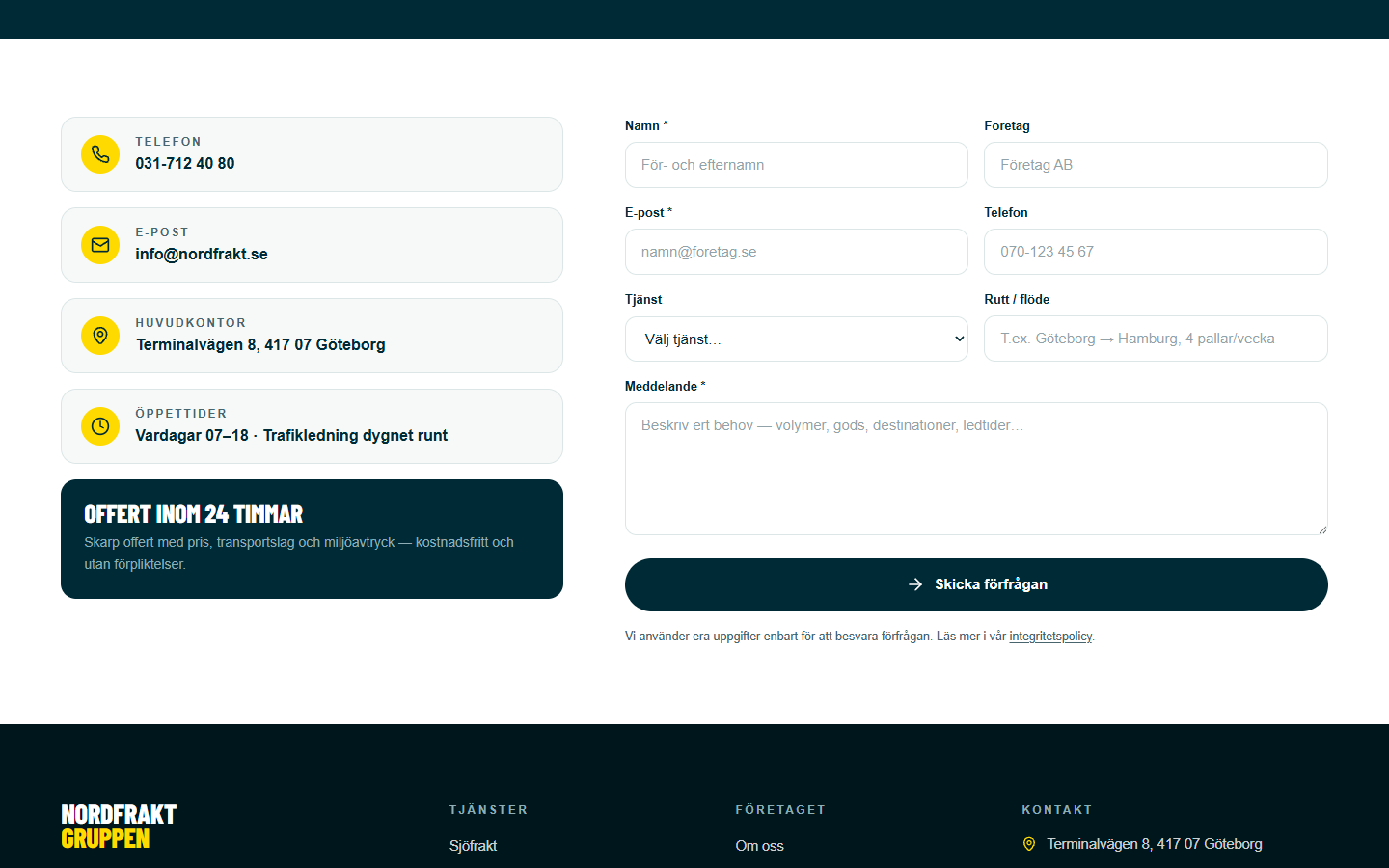Click the clock icon beside Öppettider
The width and height of the screenshot is (1389, 868).
(x=100, y=426)
